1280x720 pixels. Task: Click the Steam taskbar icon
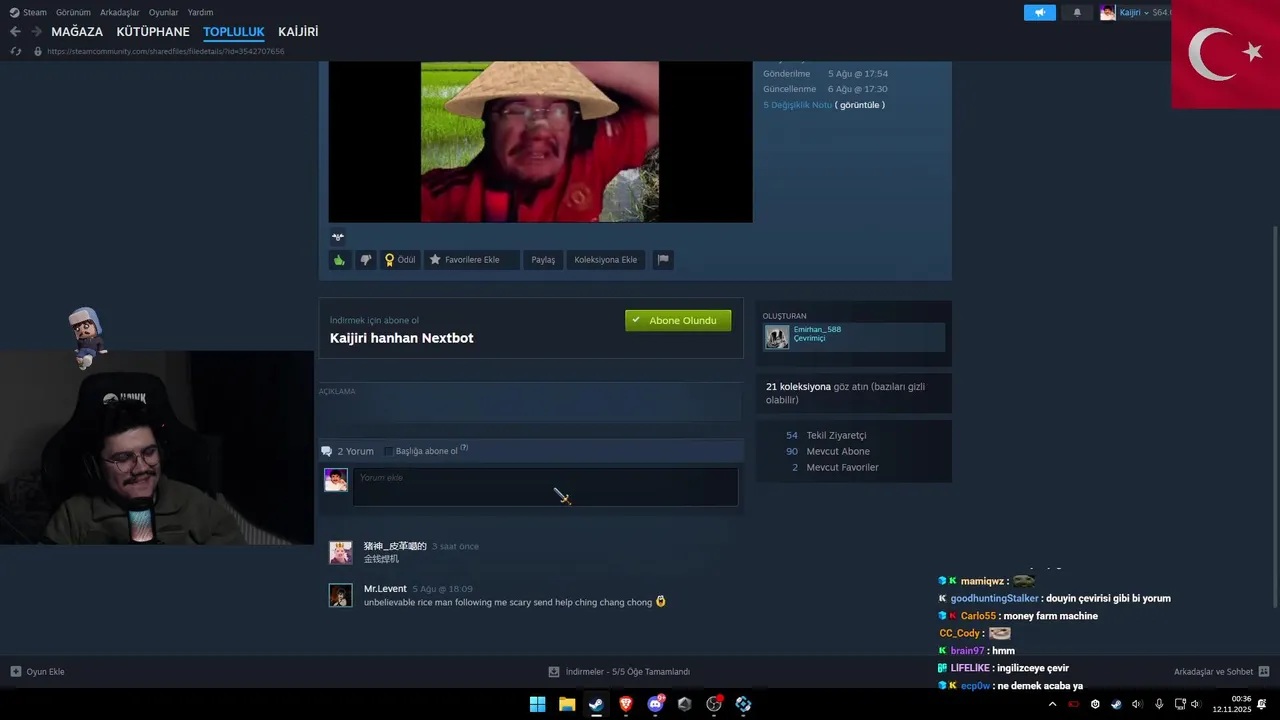tap(596, 704)
